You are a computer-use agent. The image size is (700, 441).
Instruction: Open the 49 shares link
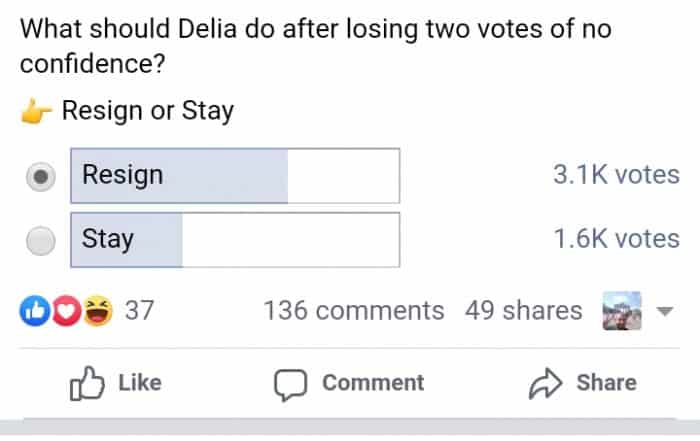point(523,311)
